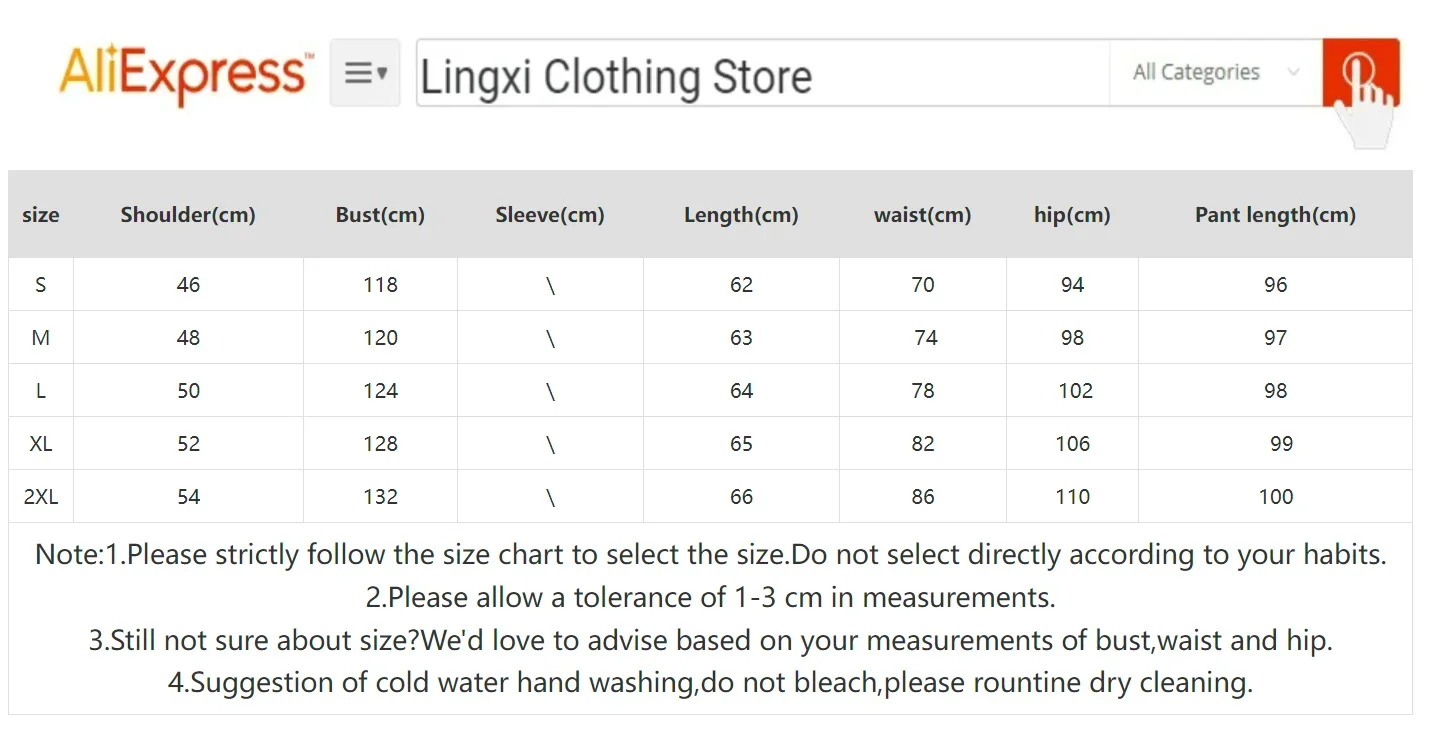The height and width of the screenshot is (729, 1429).
Task: Click the Lingxi Clothing Store search field
Action: 760,73
